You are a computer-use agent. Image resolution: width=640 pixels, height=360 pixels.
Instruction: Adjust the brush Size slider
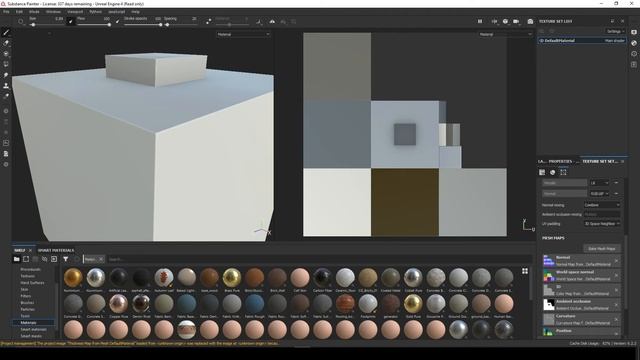point(46,25)
